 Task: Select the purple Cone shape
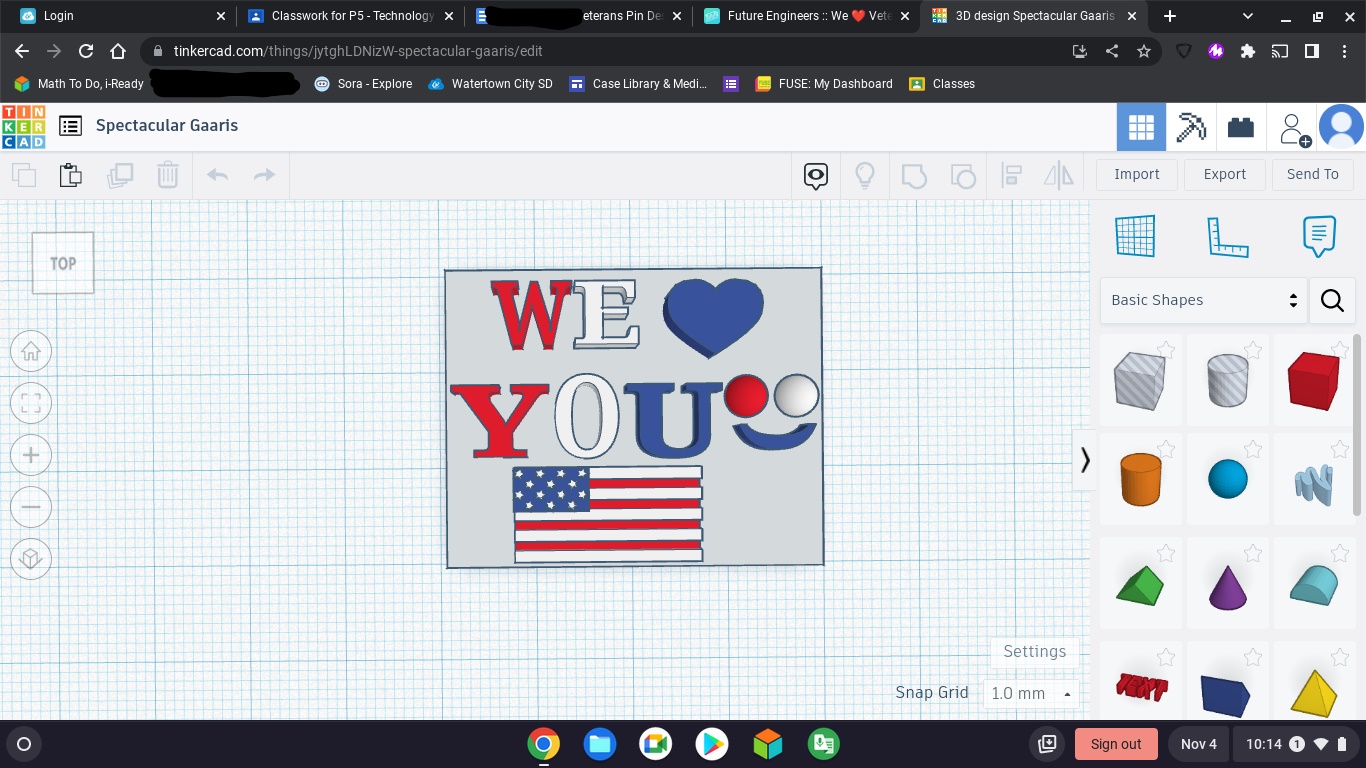1228,588
